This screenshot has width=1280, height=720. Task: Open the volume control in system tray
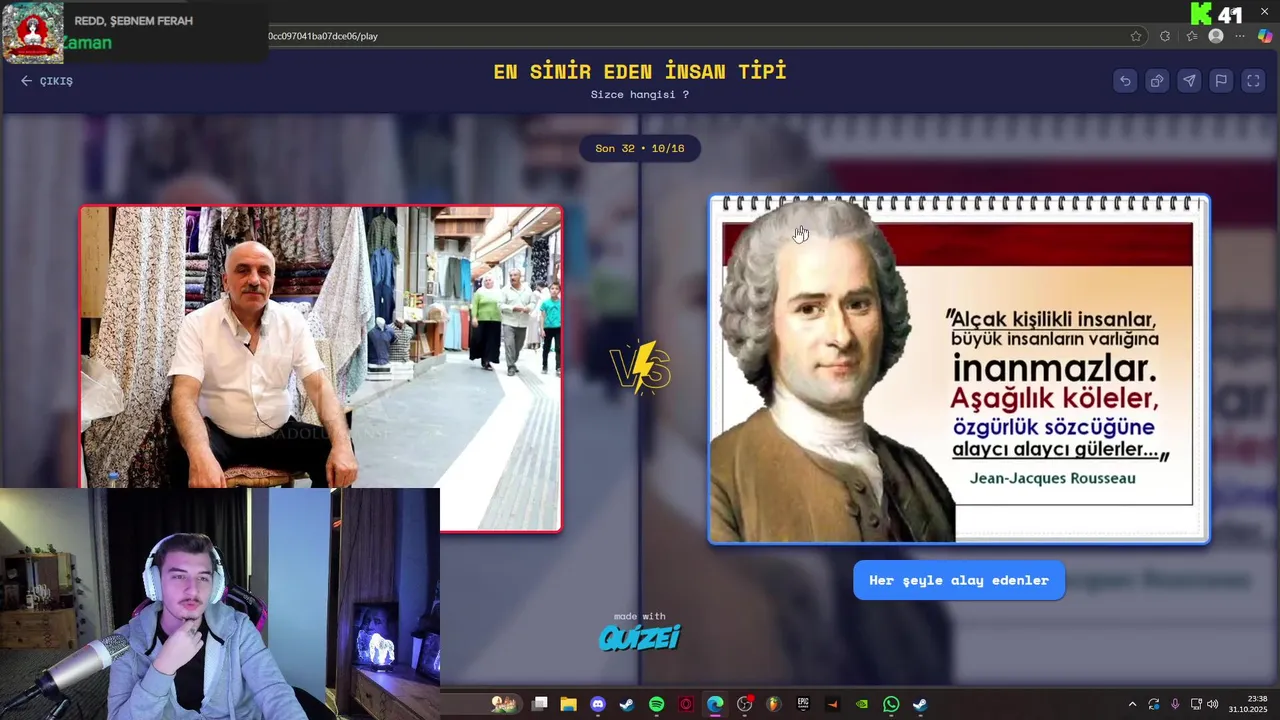coord(1212,704)
